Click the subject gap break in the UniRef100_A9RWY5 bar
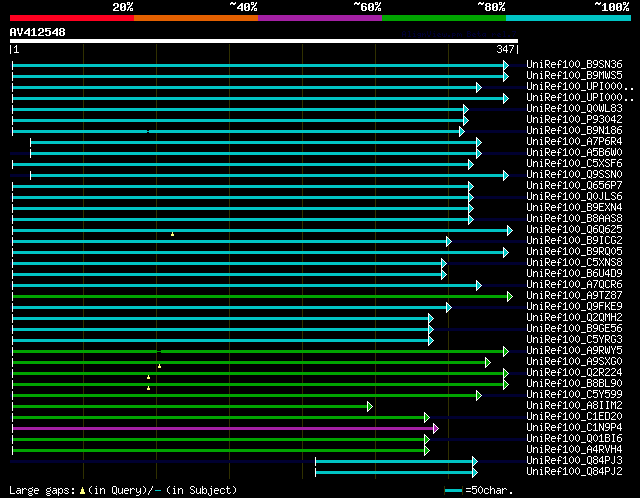Image resolution: width=640 pixels, height=498 pixels. point(160,351)
